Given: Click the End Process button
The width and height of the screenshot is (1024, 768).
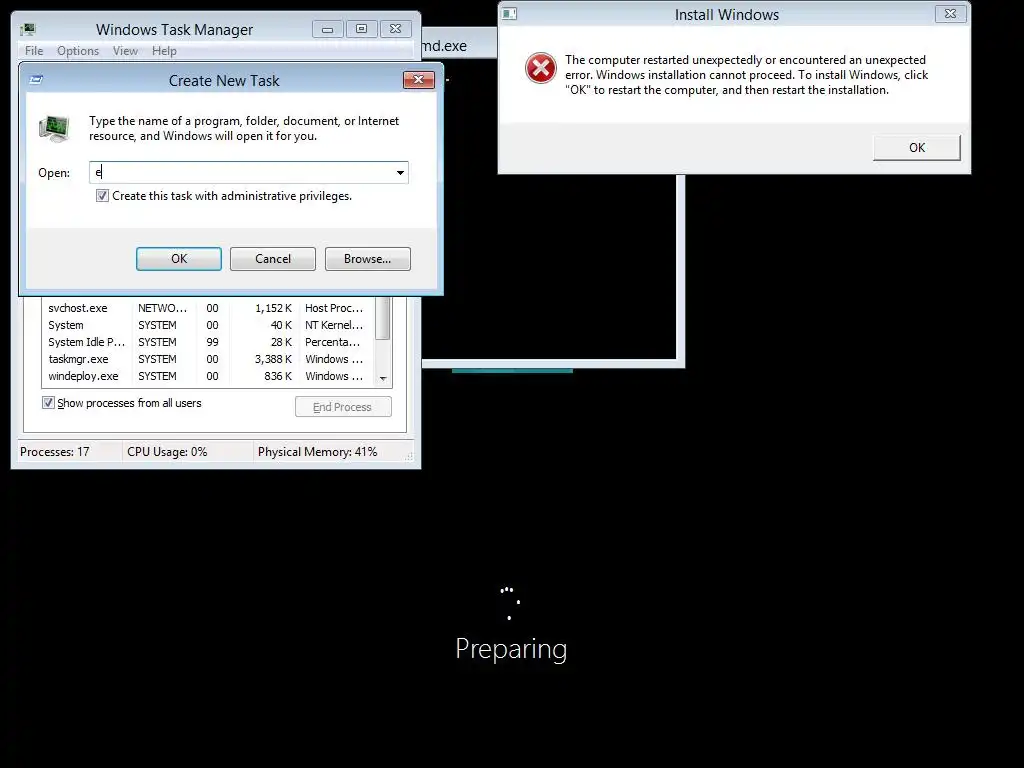Looking at the screenshot, I should (344, 407).
